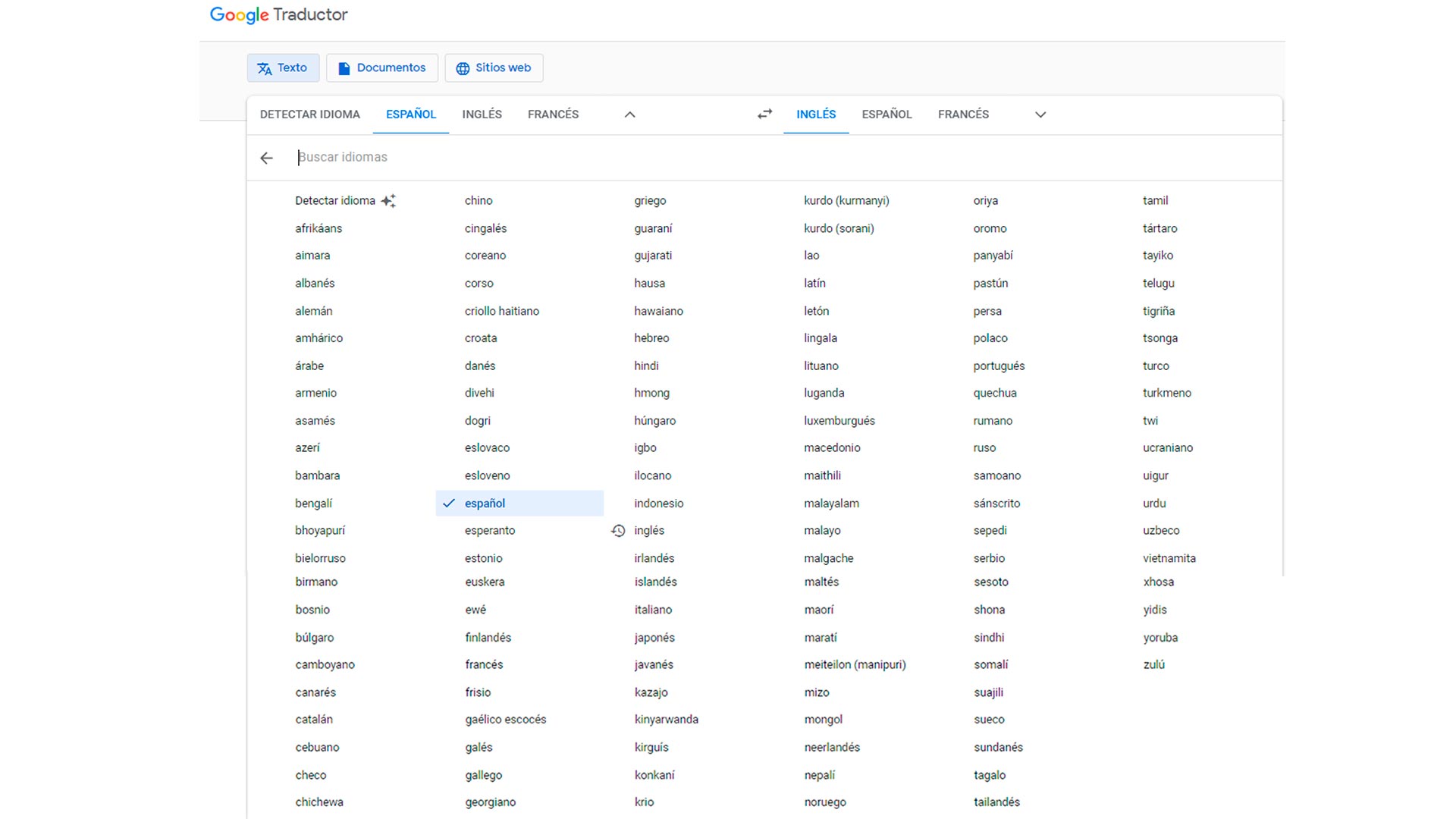Viewport: 1456px width, 819px height.
Task: Click the history clock icon beside inglés
Action: coord(618,531)
